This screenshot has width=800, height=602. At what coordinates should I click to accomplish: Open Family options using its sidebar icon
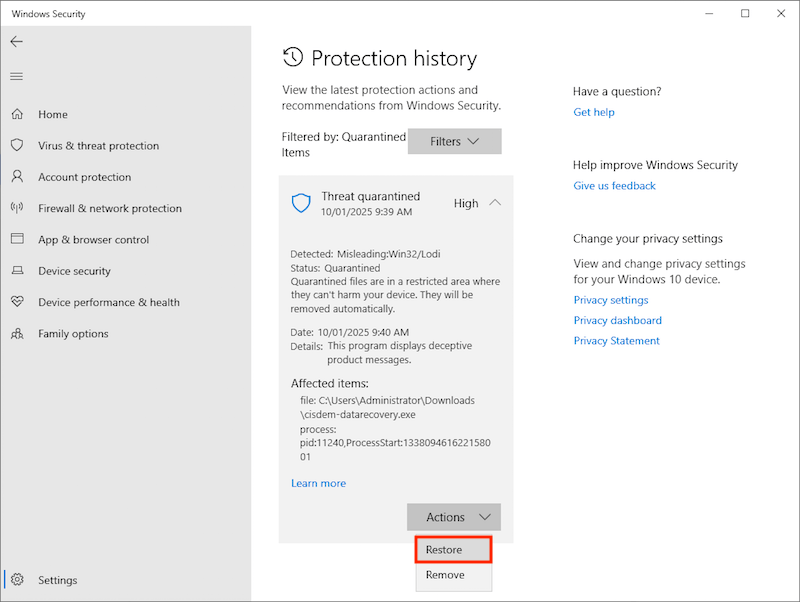point(17,333)
